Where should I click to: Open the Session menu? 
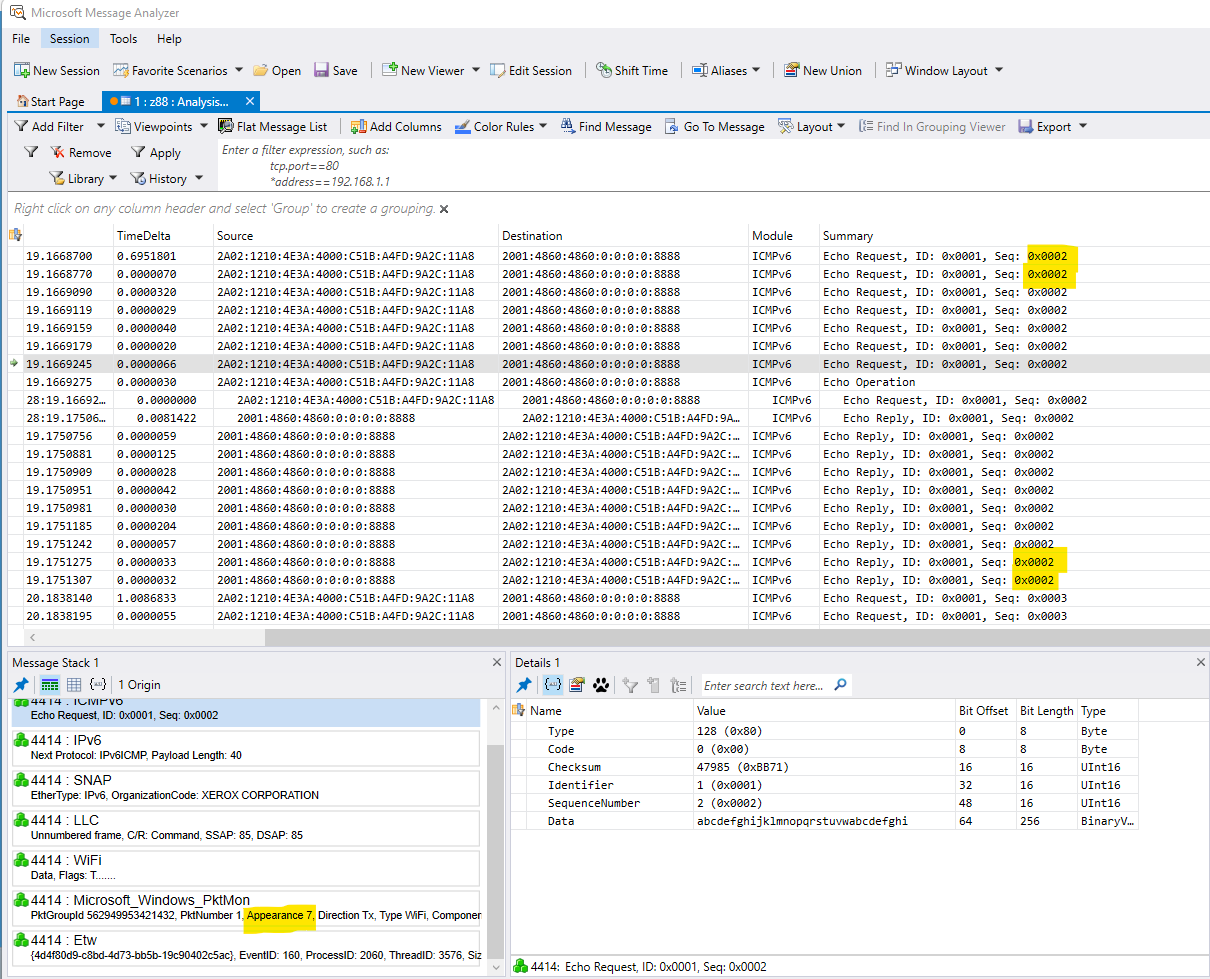[69, 39]
